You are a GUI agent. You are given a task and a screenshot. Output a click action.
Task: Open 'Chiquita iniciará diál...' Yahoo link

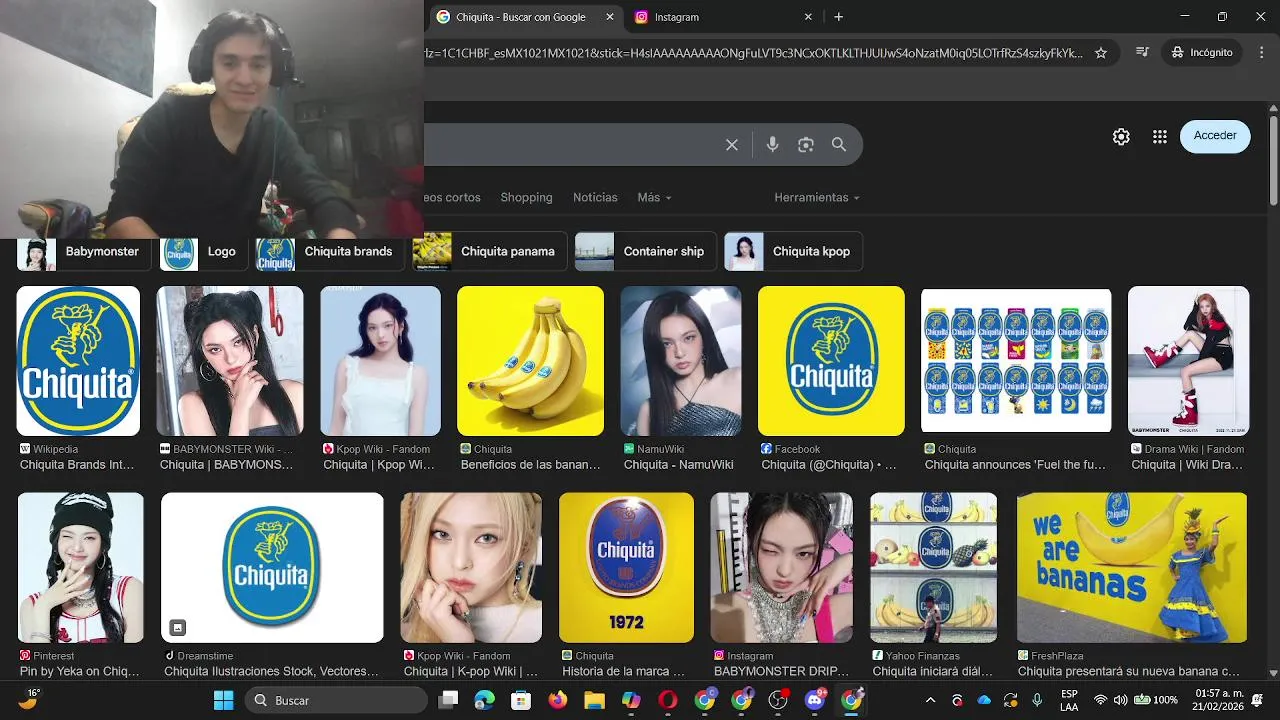pyautogui.click(x=933, y=671)
